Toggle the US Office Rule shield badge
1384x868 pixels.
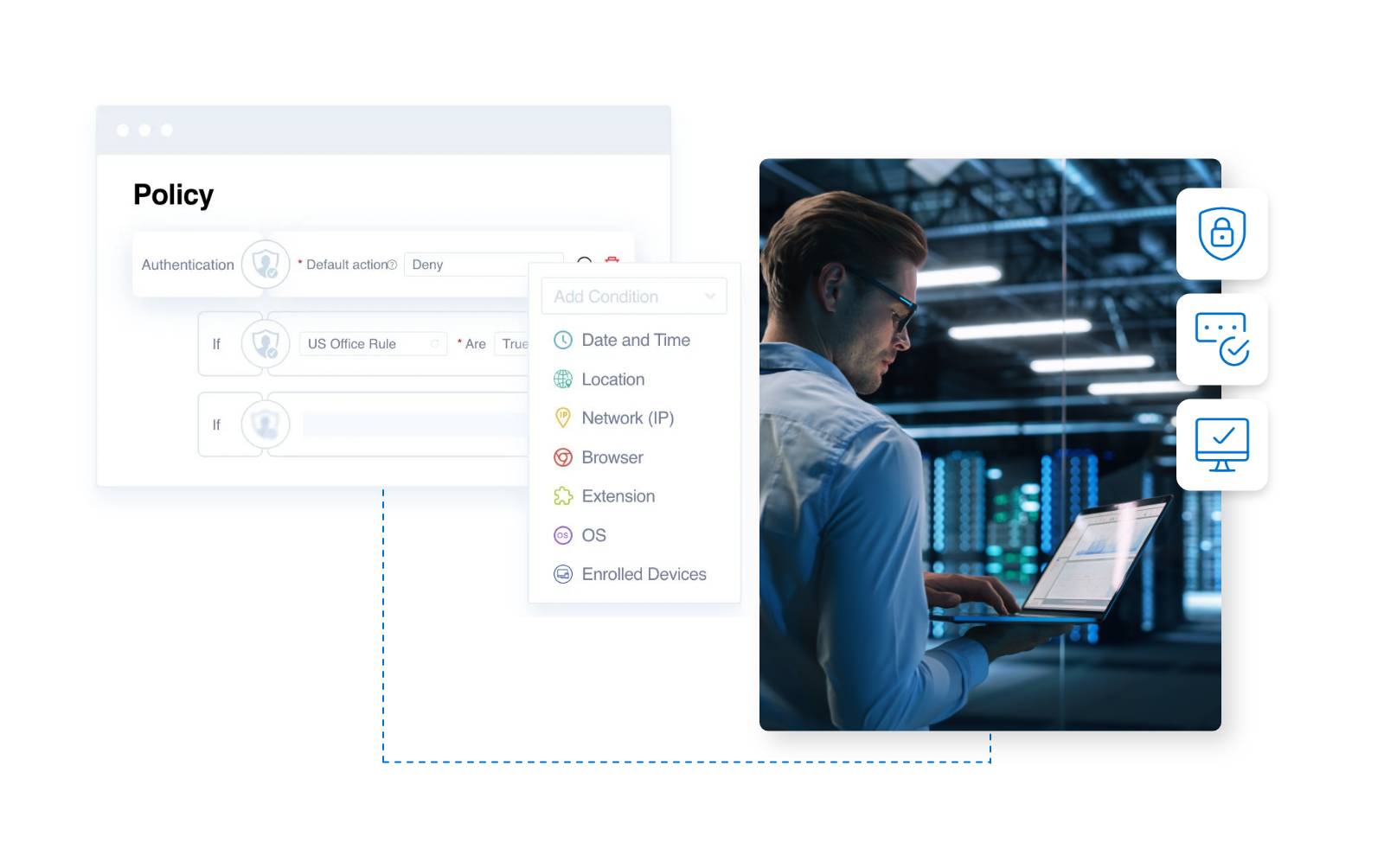coord(265,343)
